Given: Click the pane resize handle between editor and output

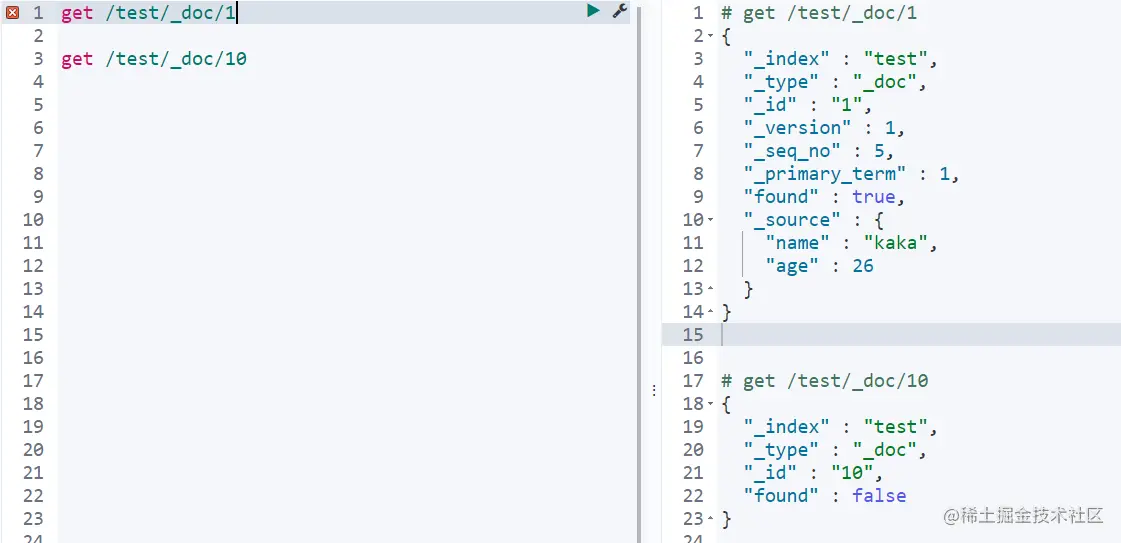Looking at the screenshot, I should click(653, 390).
